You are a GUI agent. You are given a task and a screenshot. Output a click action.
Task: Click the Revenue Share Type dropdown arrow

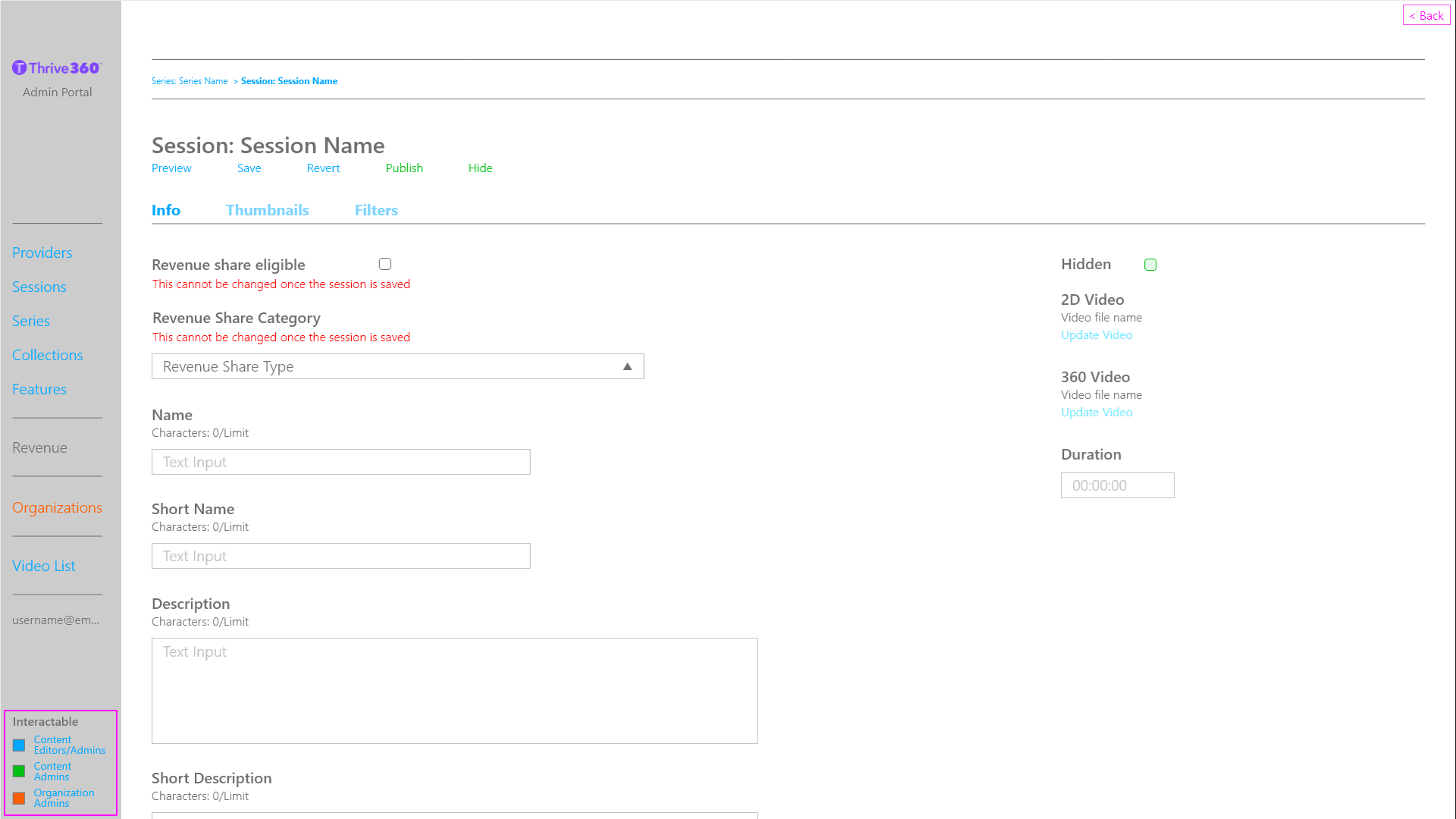(x=627, y=366)
